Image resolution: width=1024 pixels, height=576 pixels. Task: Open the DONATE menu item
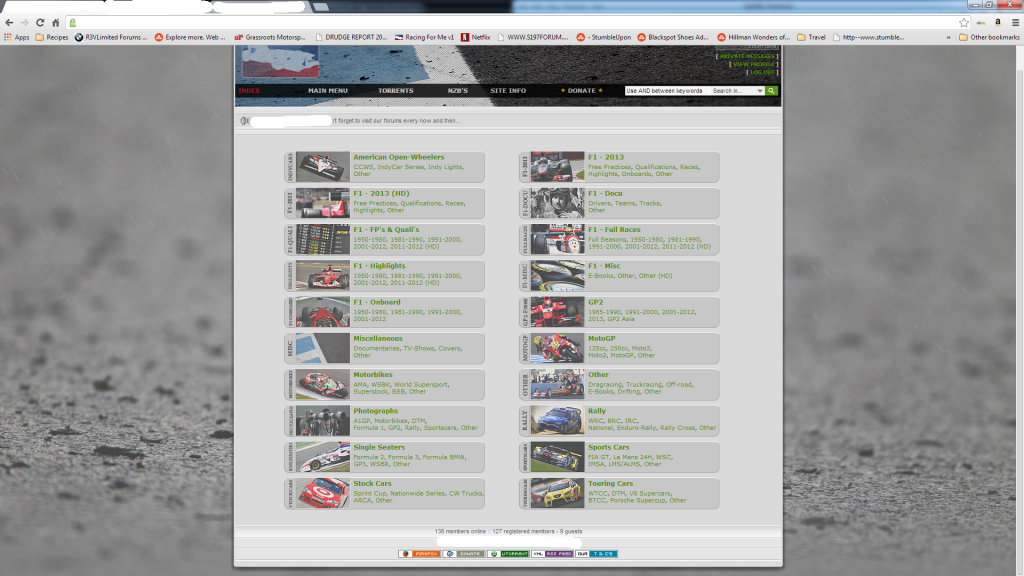[581, 91]
